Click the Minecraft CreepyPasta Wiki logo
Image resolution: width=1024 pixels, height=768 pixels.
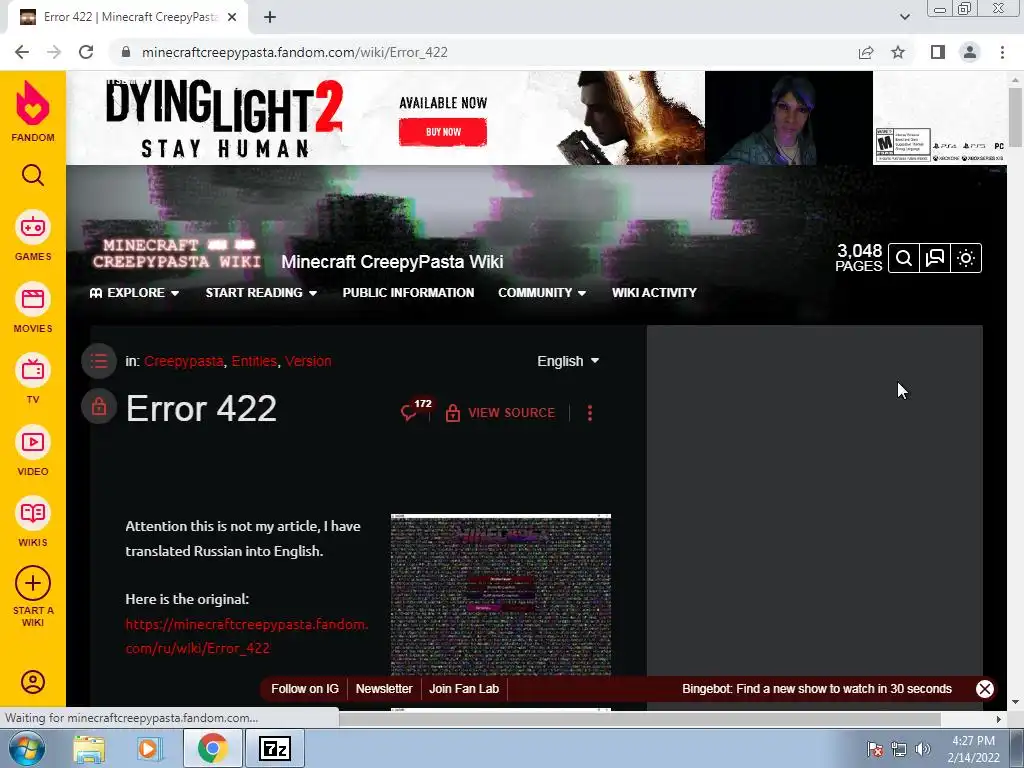[x=176, y=253]
